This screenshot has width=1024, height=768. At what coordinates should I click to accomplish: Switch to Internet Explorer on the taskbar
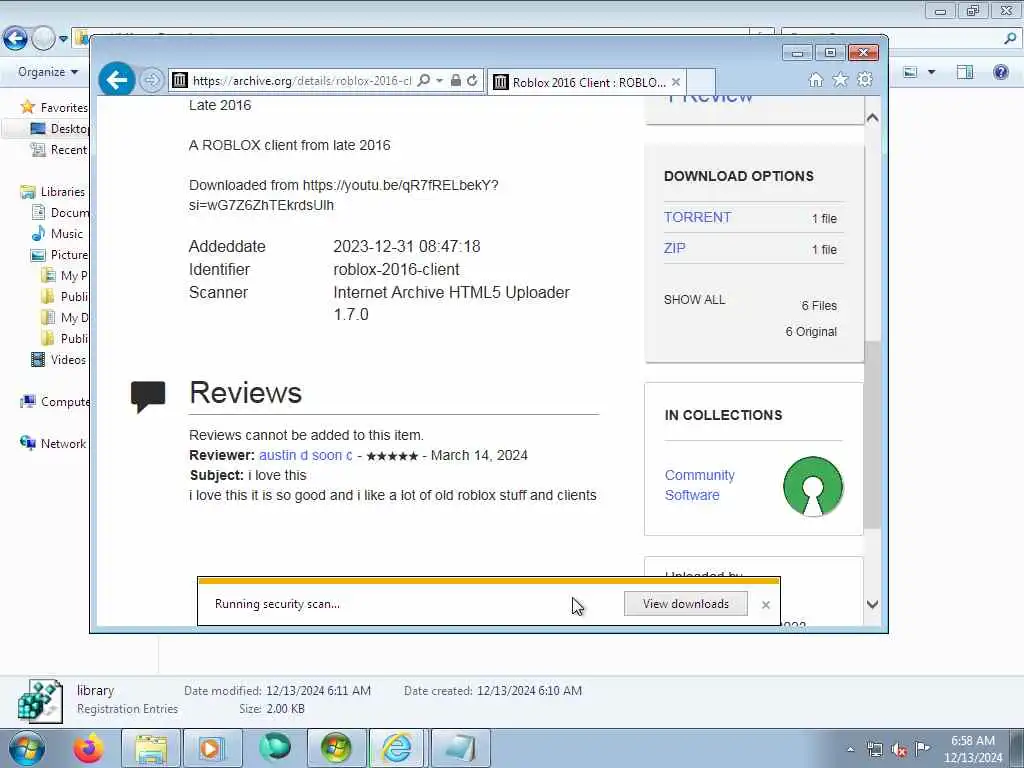pos(397,749)
